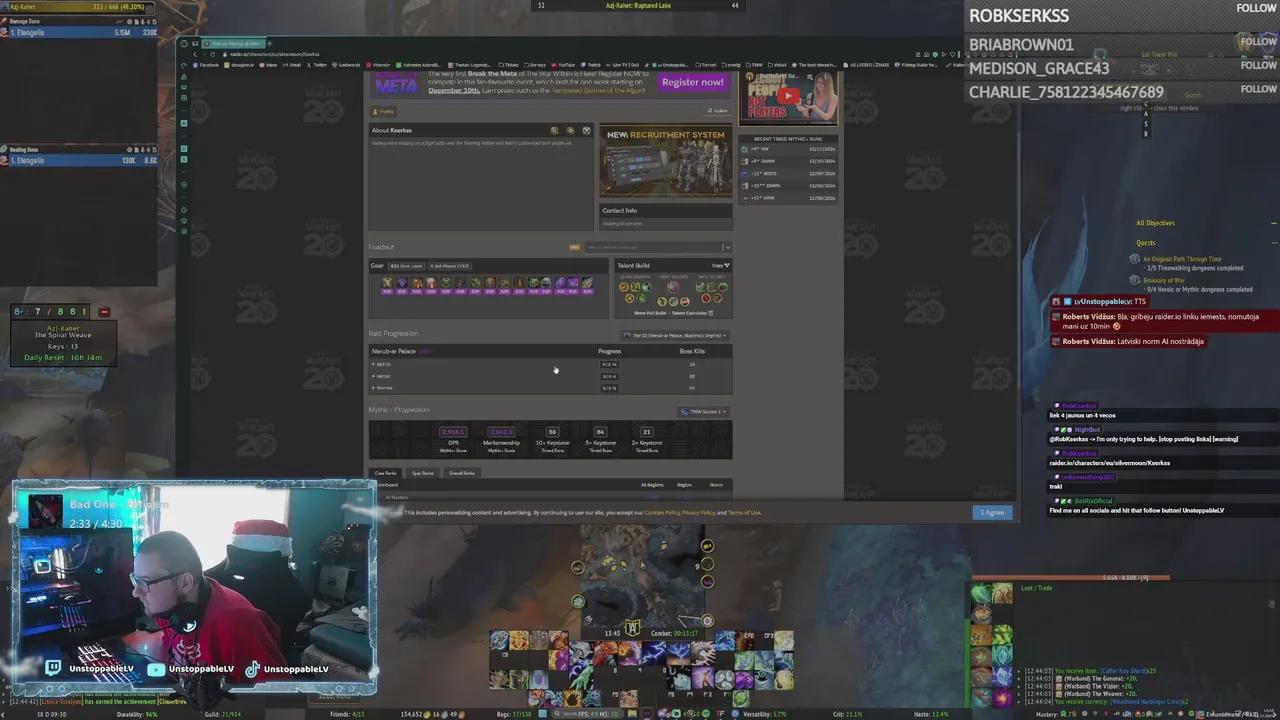Open the Terms of Use link

tap(744, 513)
